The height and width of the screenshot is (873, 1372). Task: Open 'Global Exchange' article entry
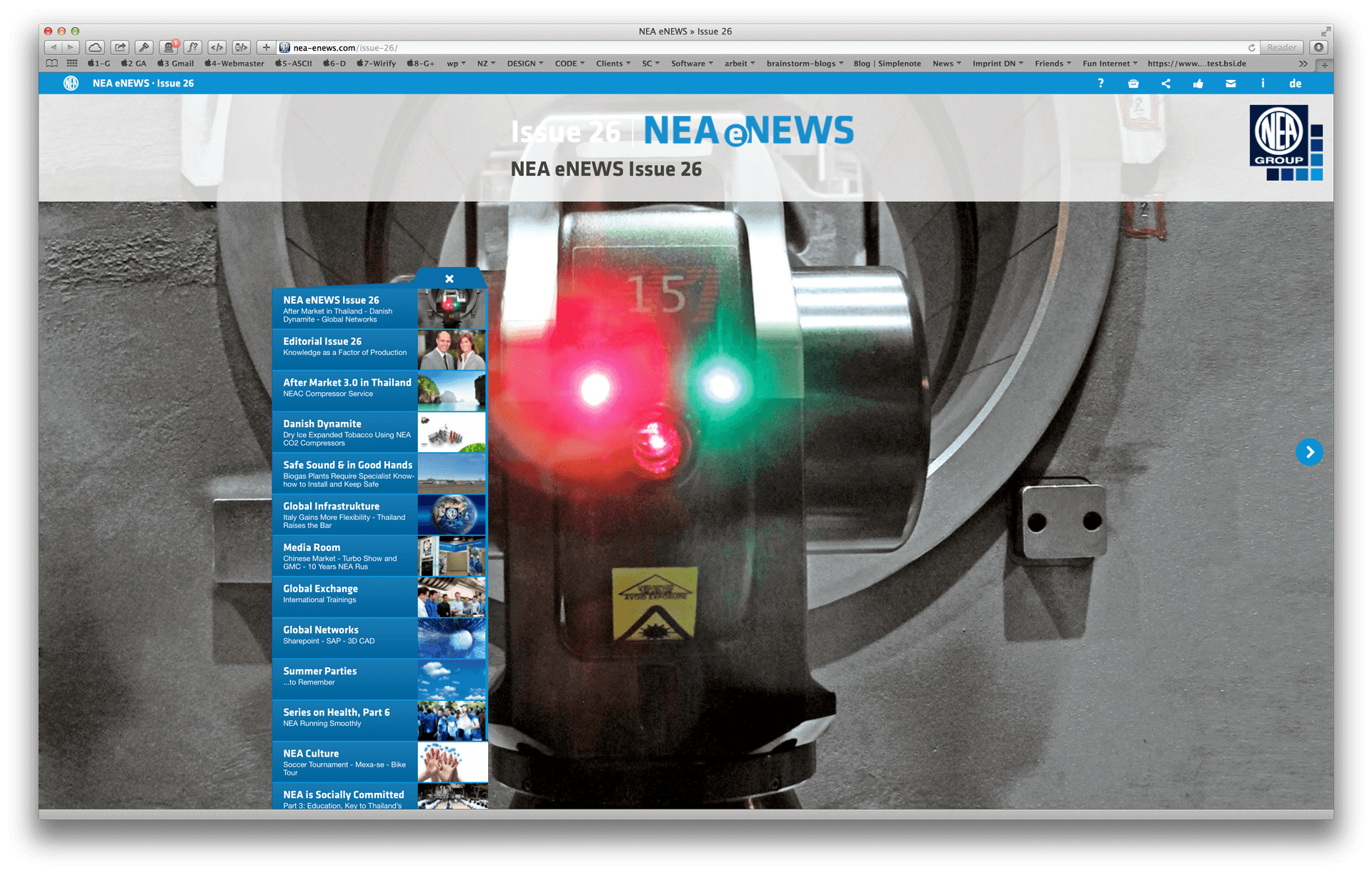[x=379, y=597]
